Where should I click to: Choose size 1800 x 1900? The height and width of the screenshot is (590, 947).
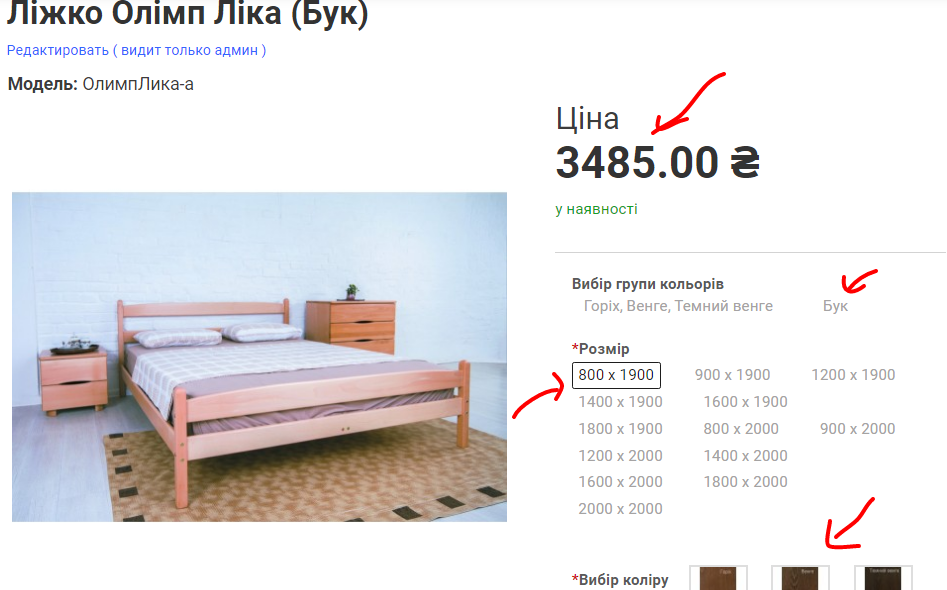pyautogui.click(x=620, y=429)
